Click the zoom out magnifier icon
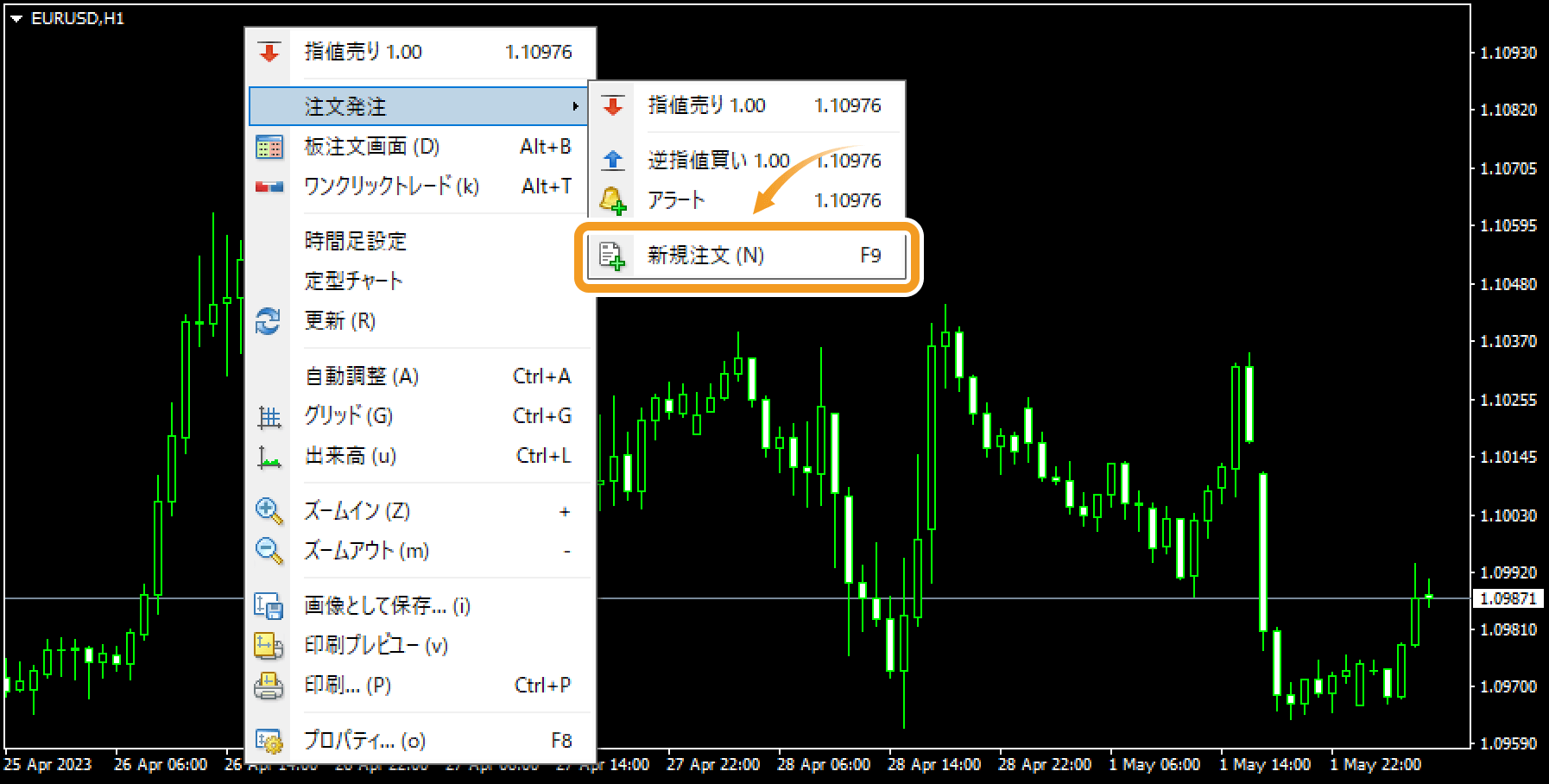The image size is (1549, 784). click(x=269, y=551)
